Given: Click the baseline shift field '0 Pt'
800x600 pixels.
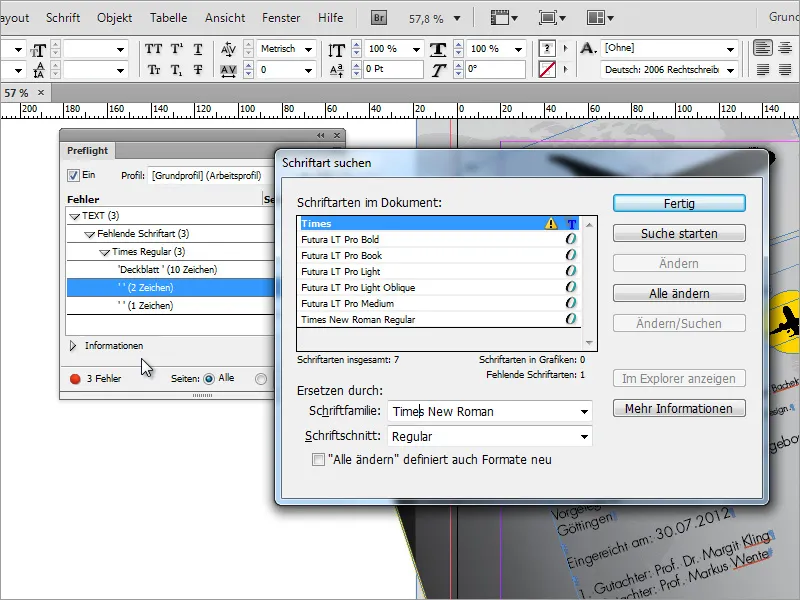Looking at the screenshot, I should tap(393, 69).
